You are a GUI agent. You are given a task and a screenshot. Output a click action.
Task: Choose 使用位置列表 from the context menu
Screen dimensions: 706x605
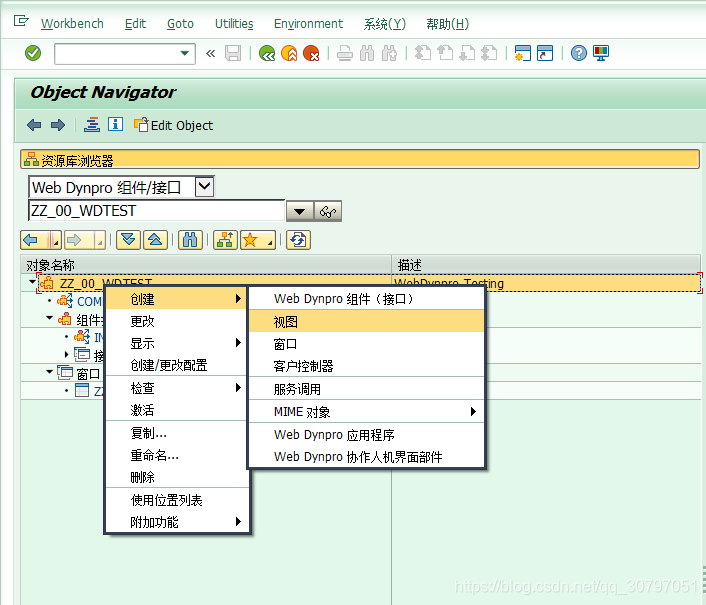click(176, 500)
